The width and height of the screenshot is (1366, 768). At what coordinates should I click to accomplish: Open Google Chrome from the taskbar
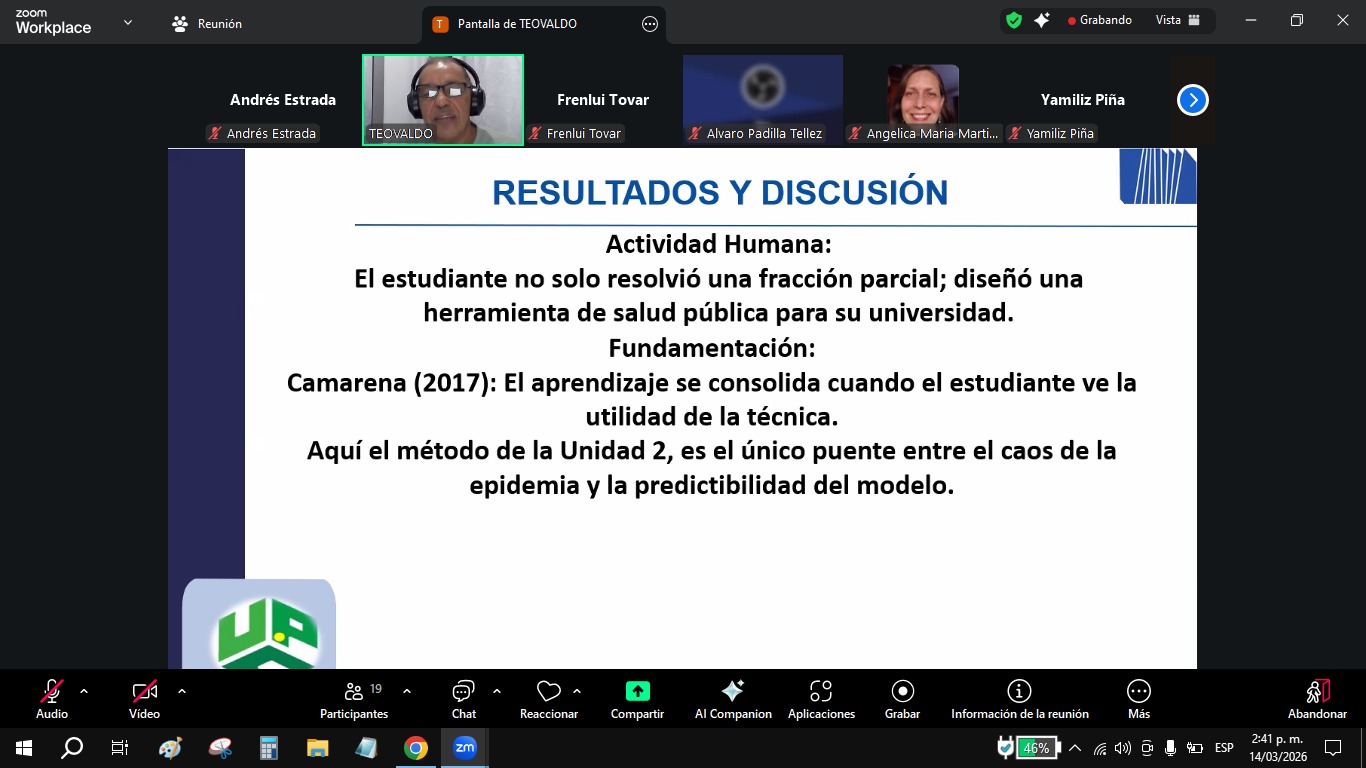[x=416, y=747]
